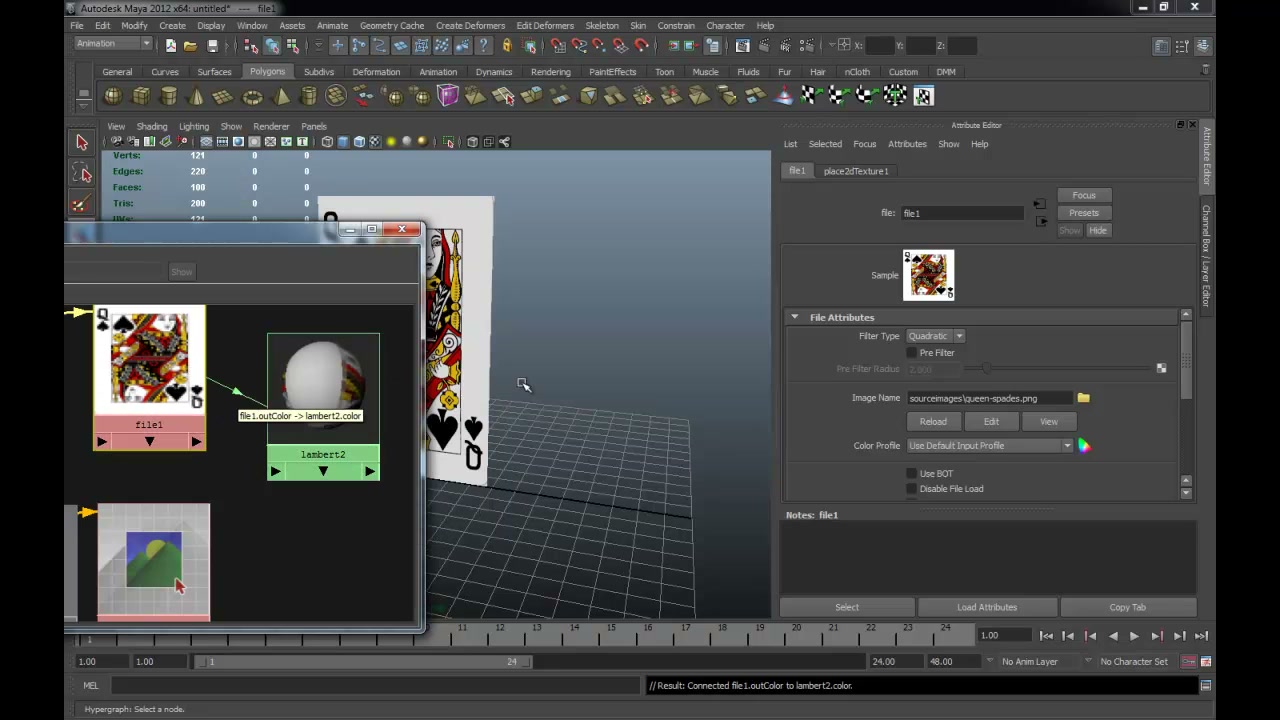Click the Edit image button
The height and width of the screenshot is (720, 1280).
(x=991, y=422)
